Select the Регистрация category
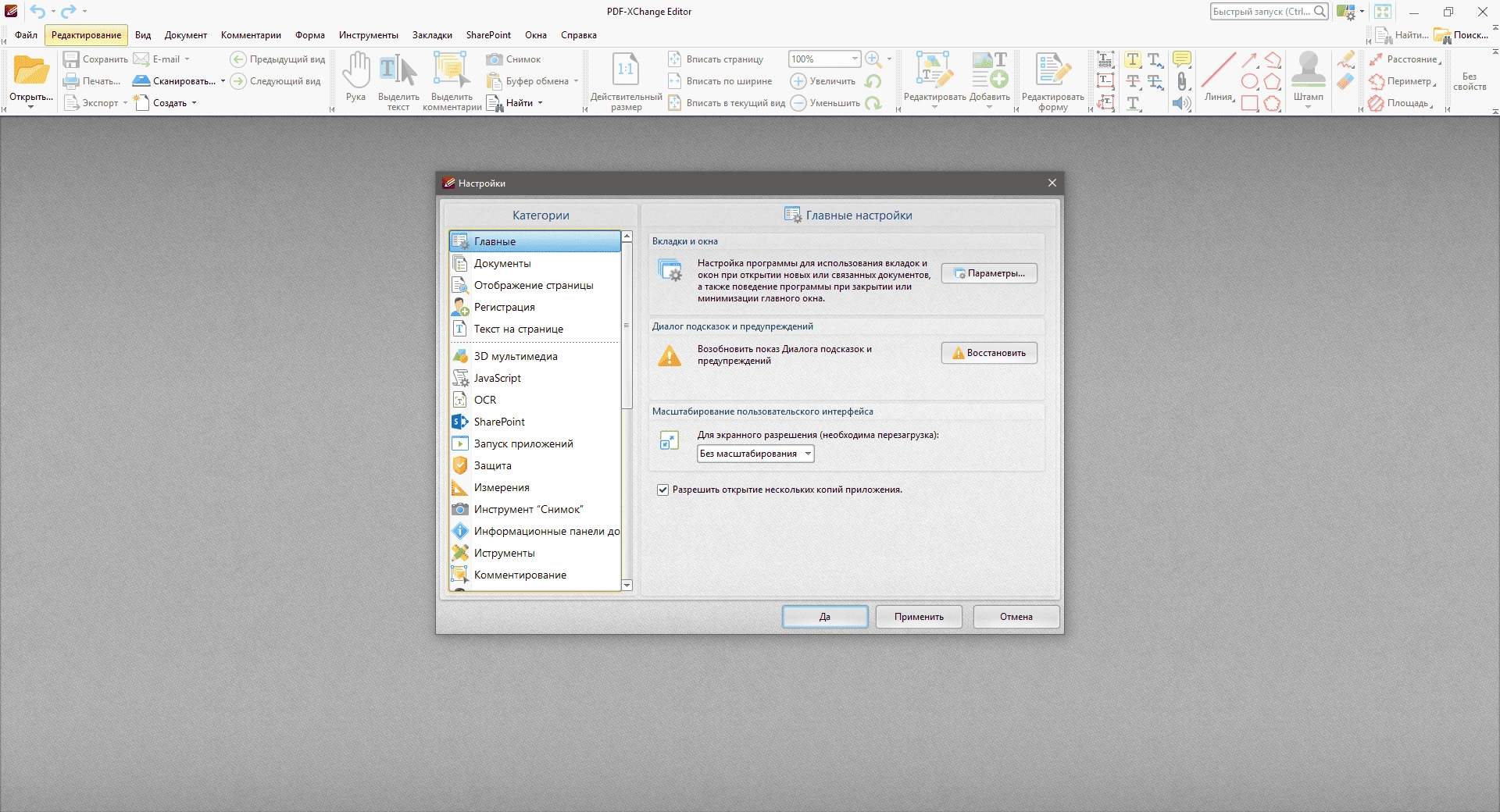Screen dimensions: 1500x812 click(535, 308)
